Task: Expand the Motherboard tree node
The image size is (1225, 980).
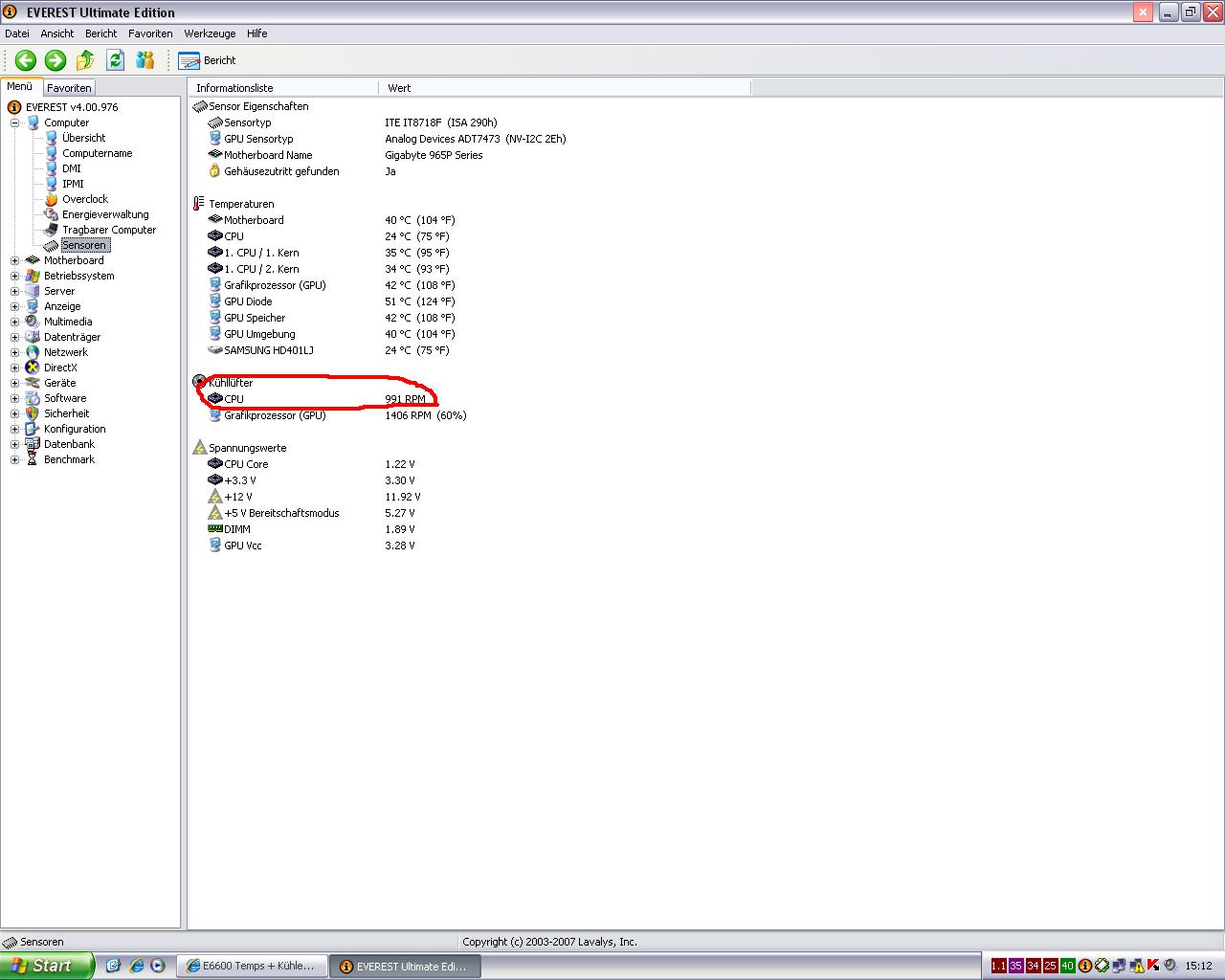Action: pyautogui.click(x=14, y=260)
